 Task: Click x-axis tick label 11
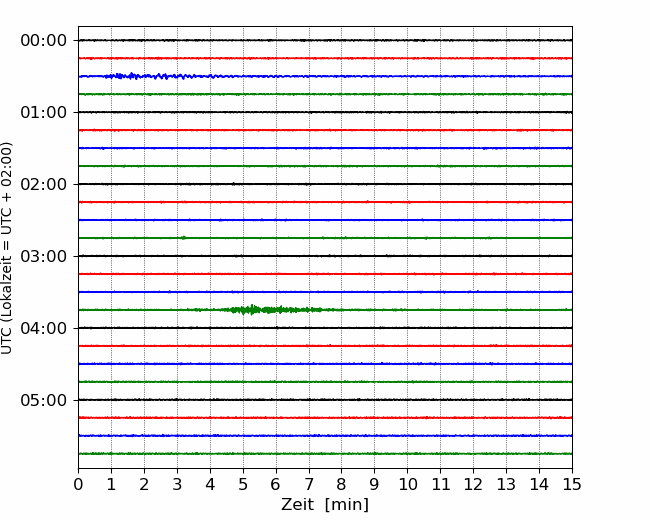(441, 484)
